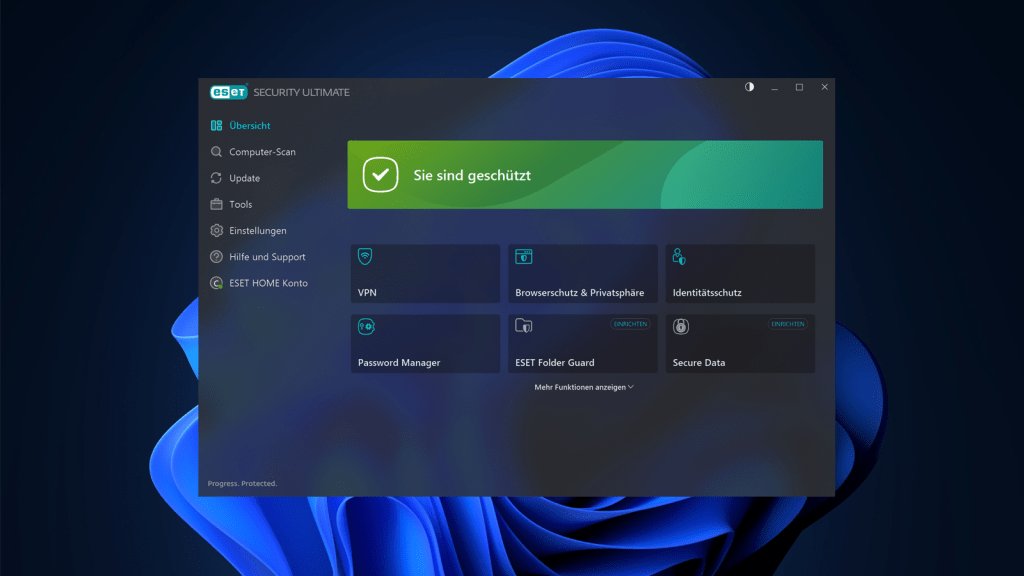Screen dimensions: 1024x576
Task: Click the Secure Data padlock icon
Action: point(681,326)
